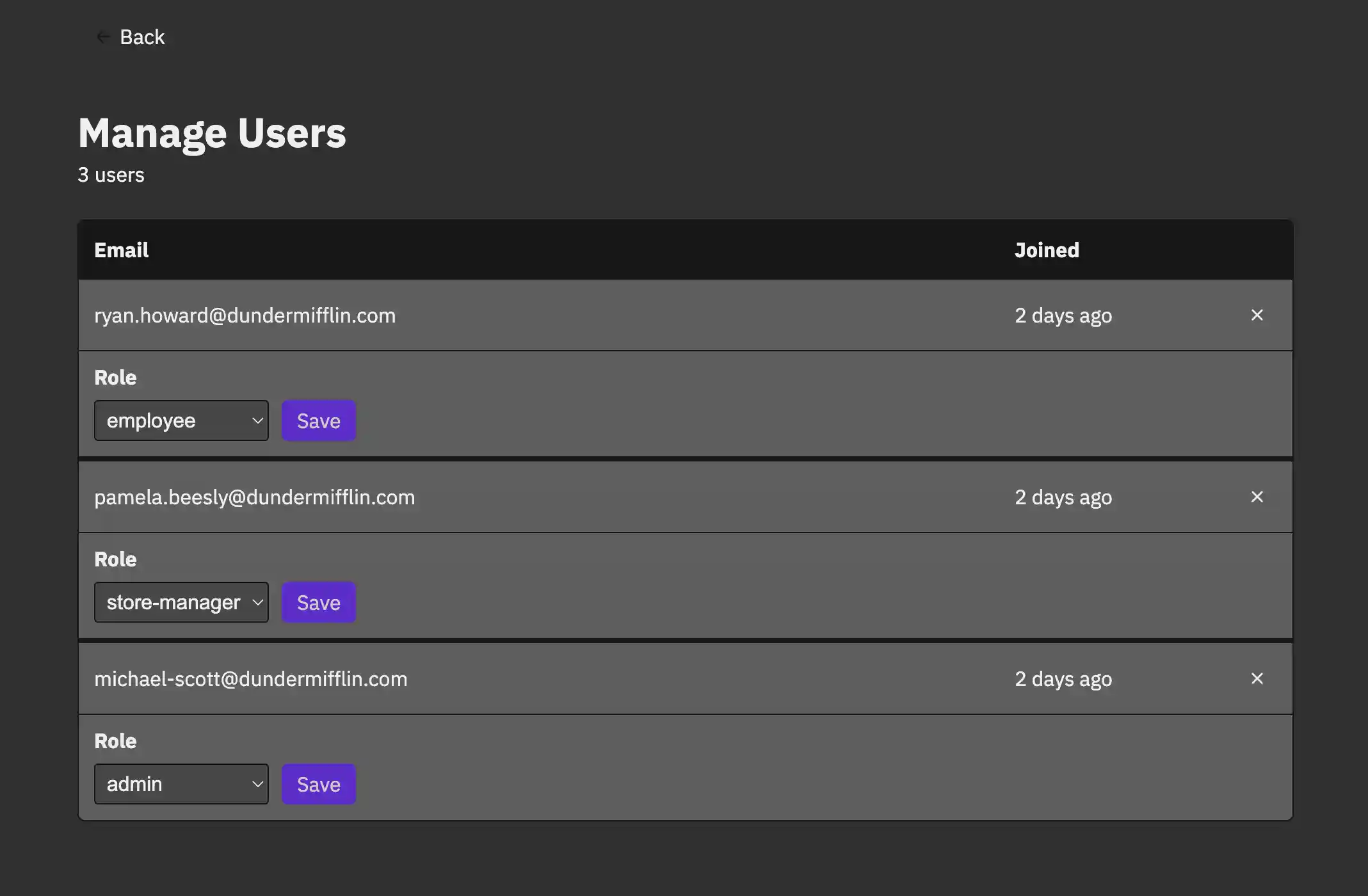Click X icon for michael-scott row
Viewport: 1368px width, 896px height.
tap(1257, 678)
